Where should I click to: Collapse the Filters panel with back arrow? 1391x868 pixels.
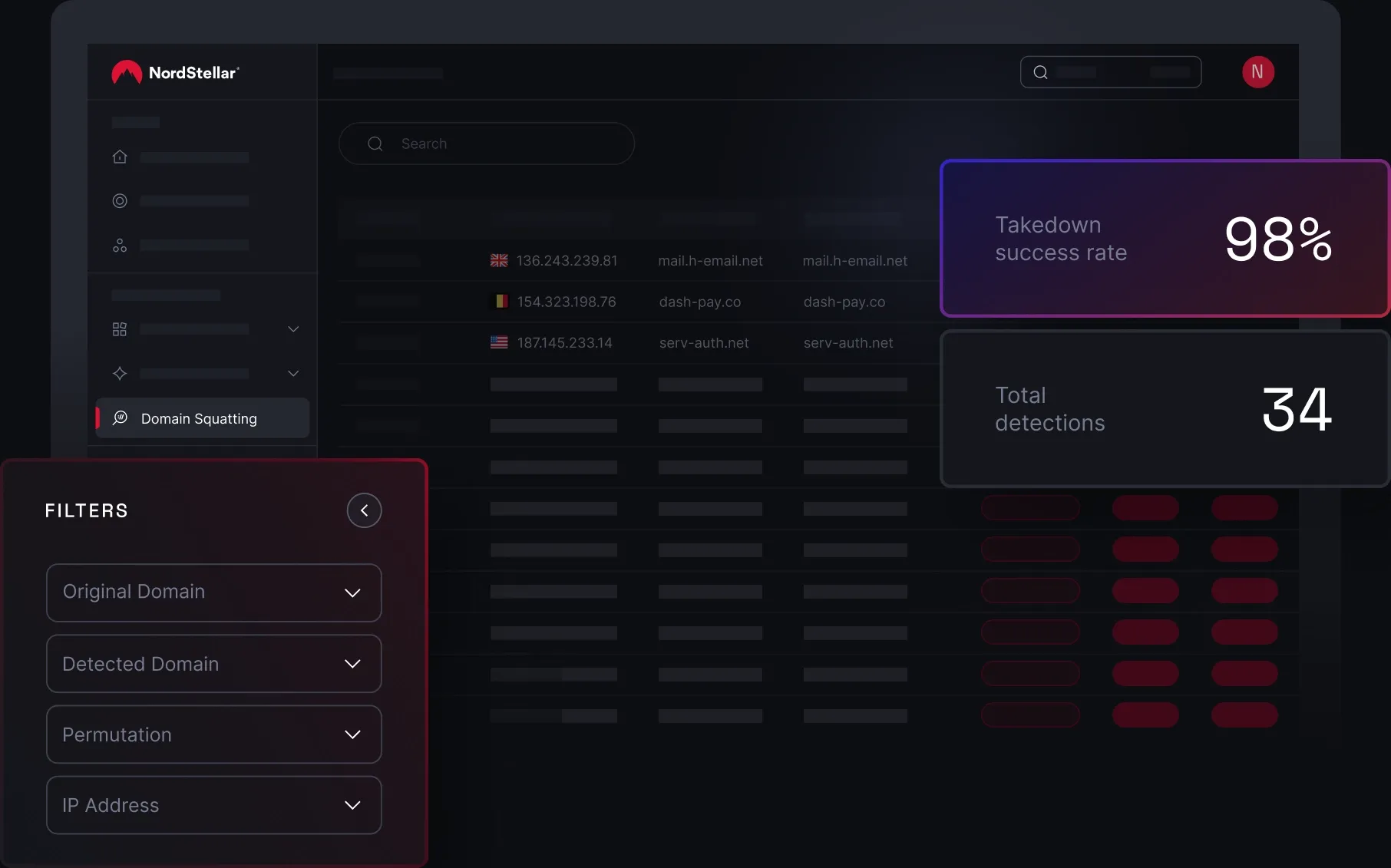(x=364, y=510)
